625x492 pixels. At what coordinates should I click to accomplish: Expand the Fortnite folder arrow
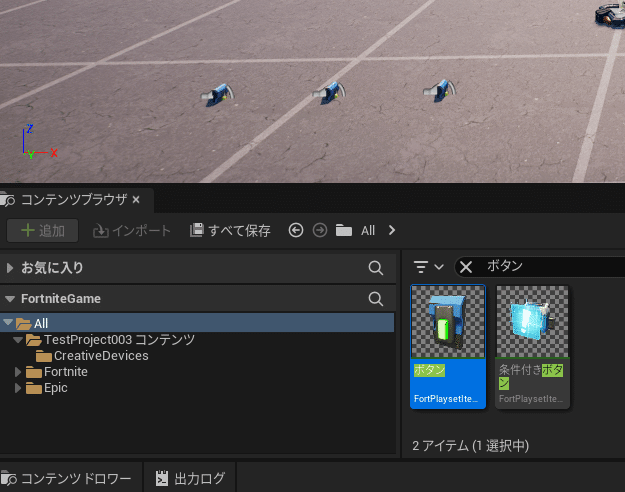click(x=18, y=372)
